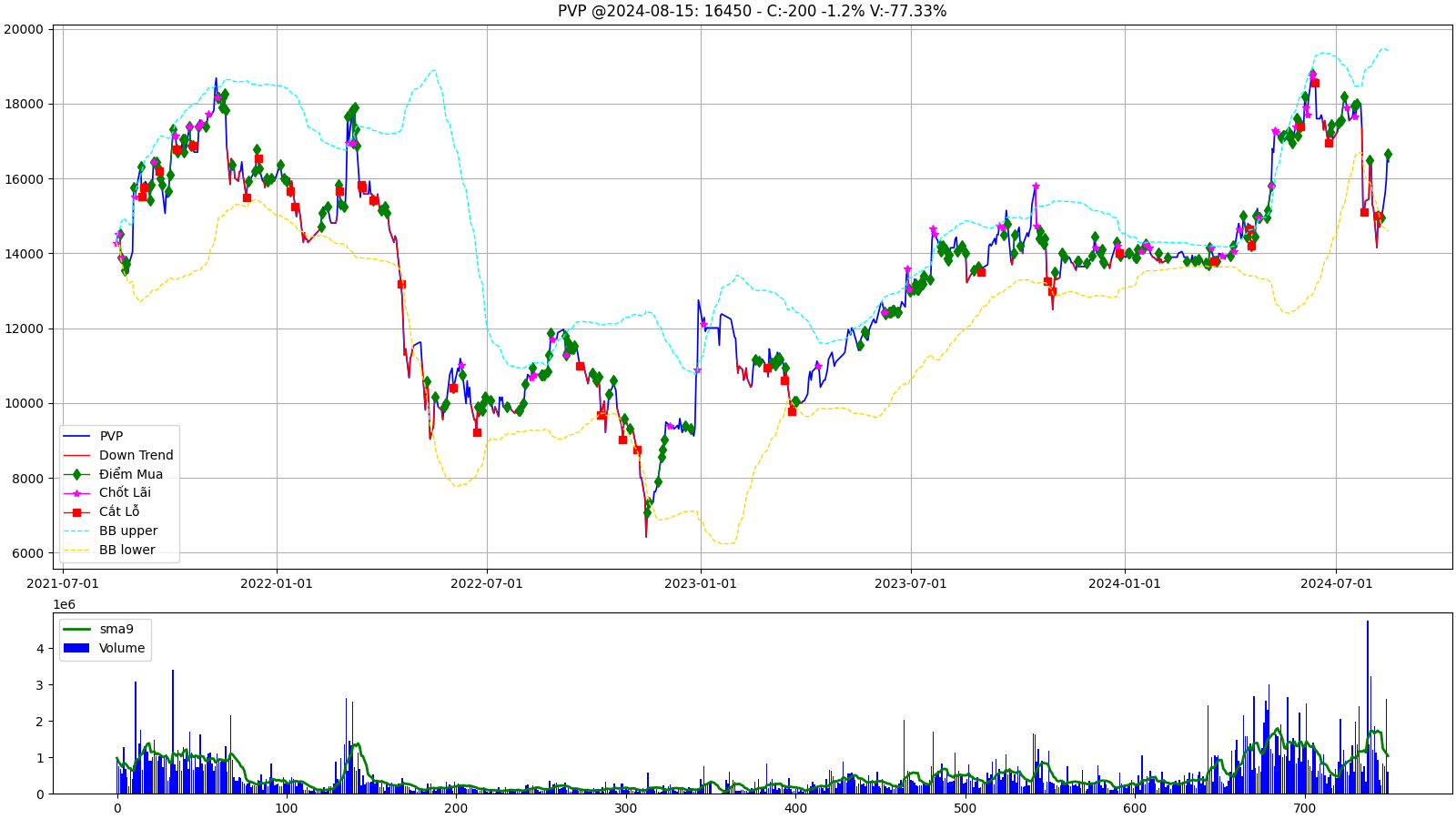Click the 400 tick on volume x-axis

click(x=795, y=808)
